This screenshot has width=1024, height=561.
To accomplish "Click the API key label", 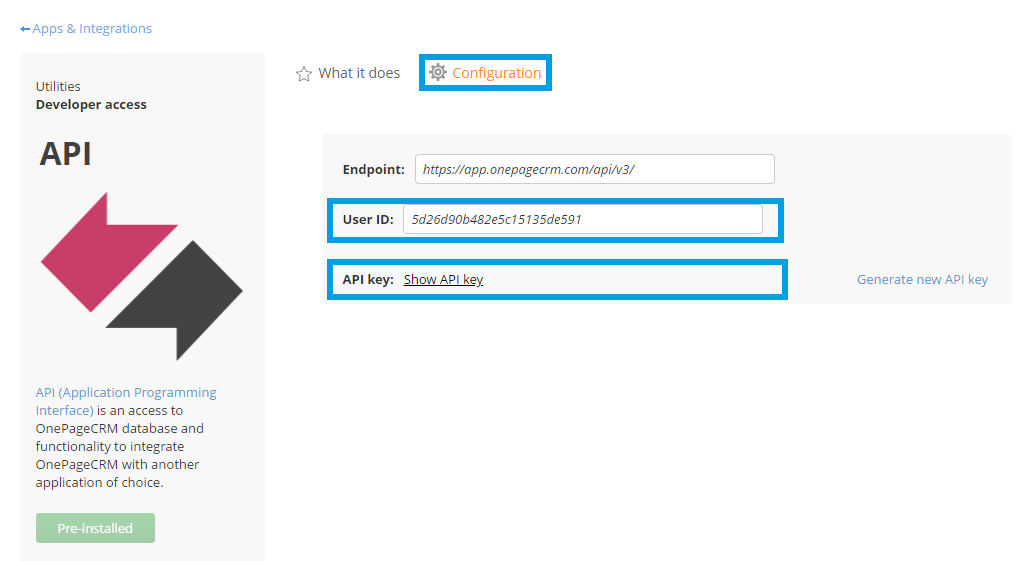I will 367,279.
